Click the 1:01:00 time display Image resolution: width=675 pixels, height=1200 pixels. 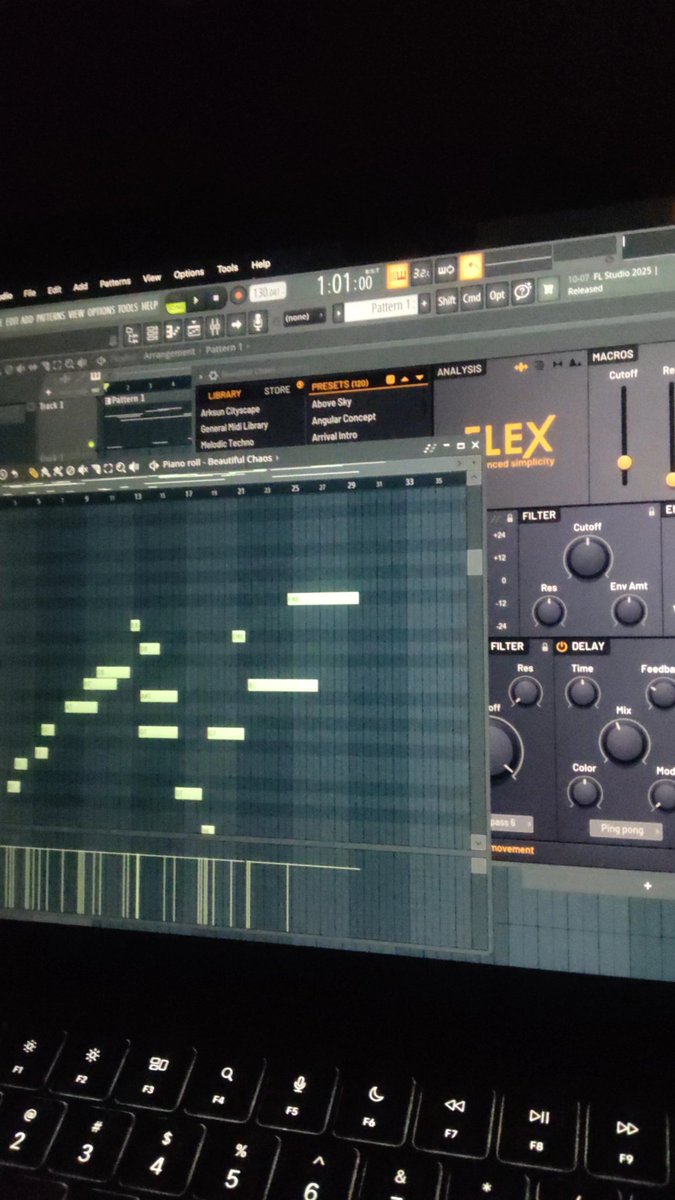tap(344, 283)
